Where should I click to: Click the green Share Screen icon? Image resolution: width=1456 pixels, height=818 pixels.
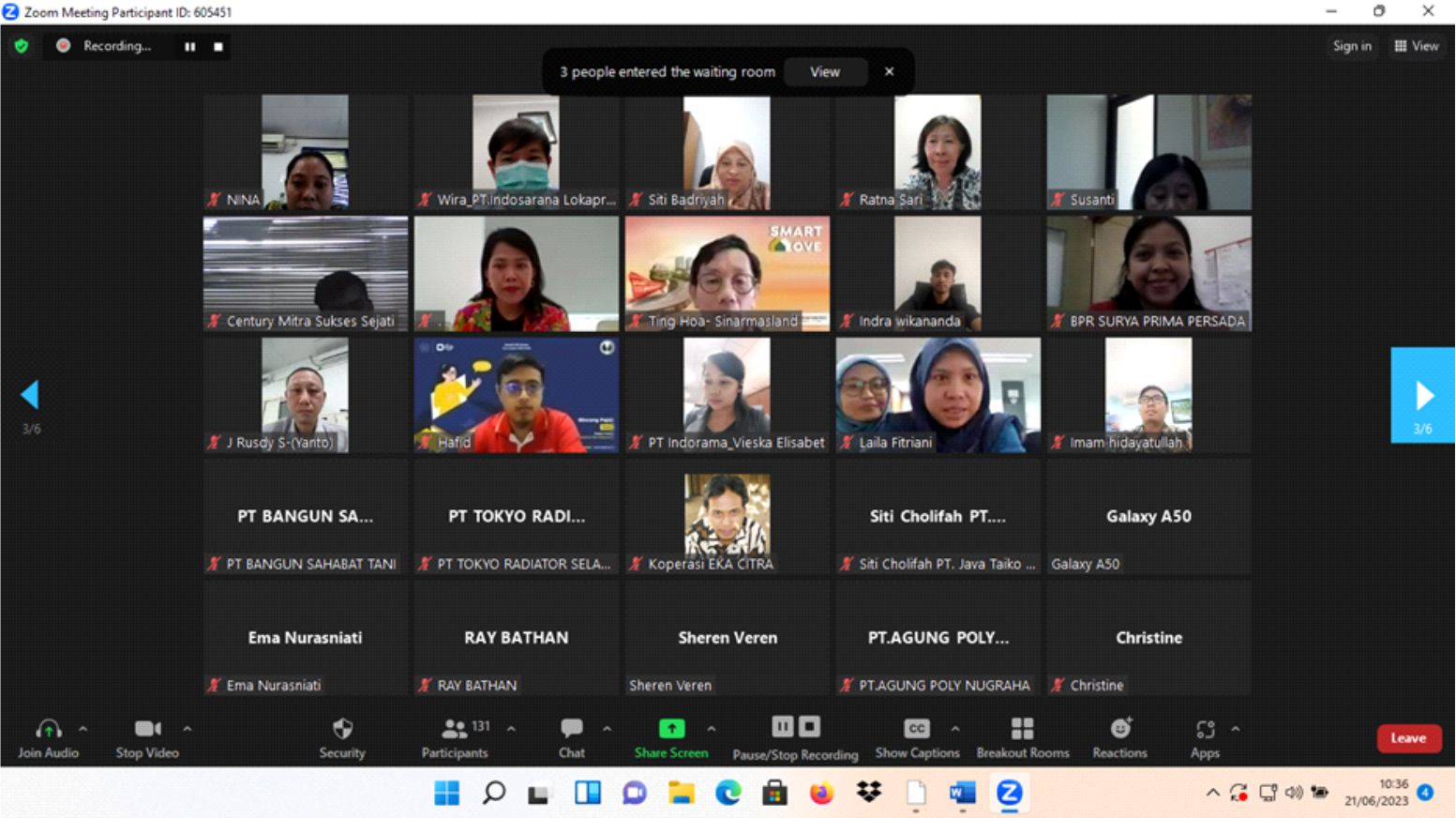click(671, 729)
